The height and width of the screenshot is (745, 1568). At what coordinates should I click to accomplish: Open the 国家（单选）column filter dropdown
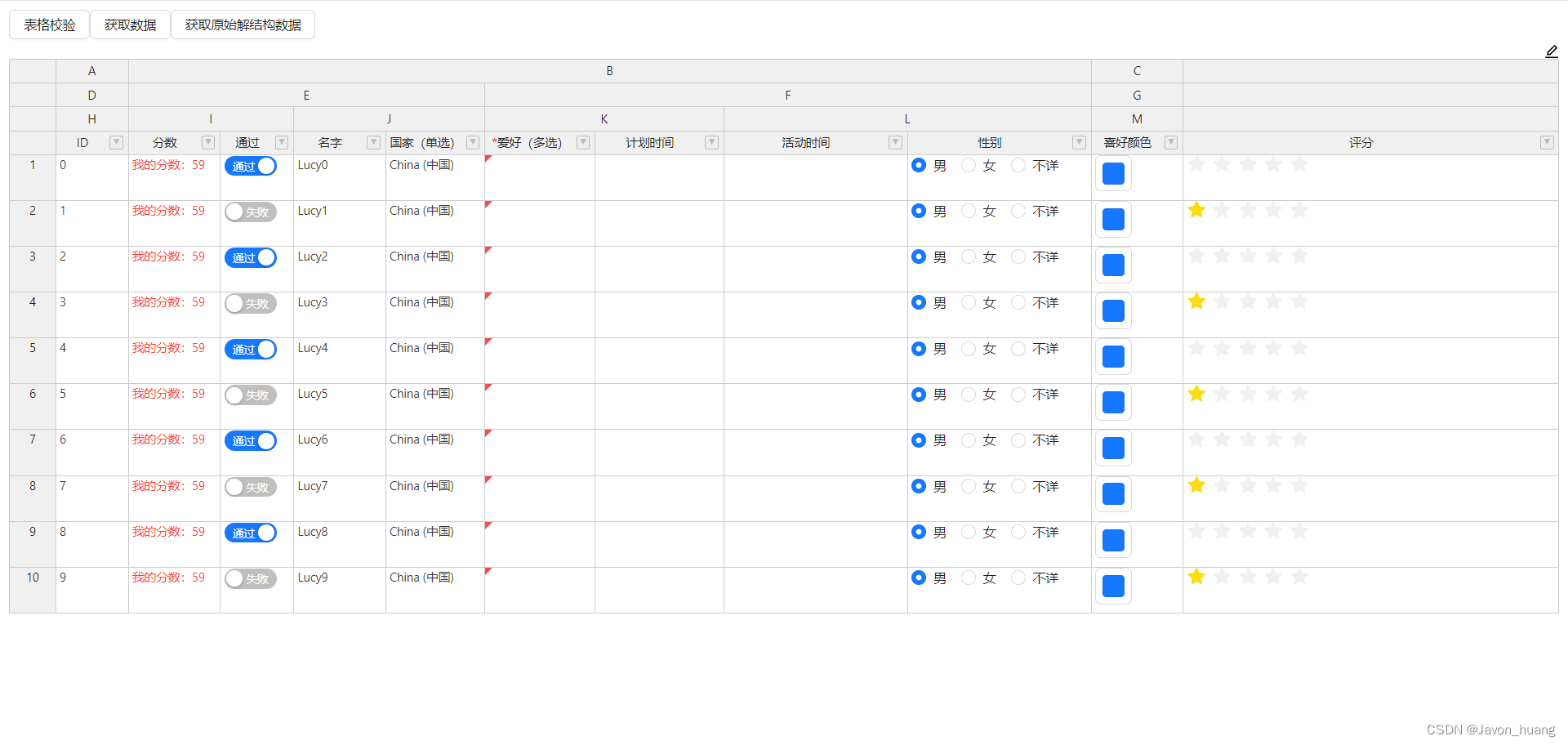472,142
